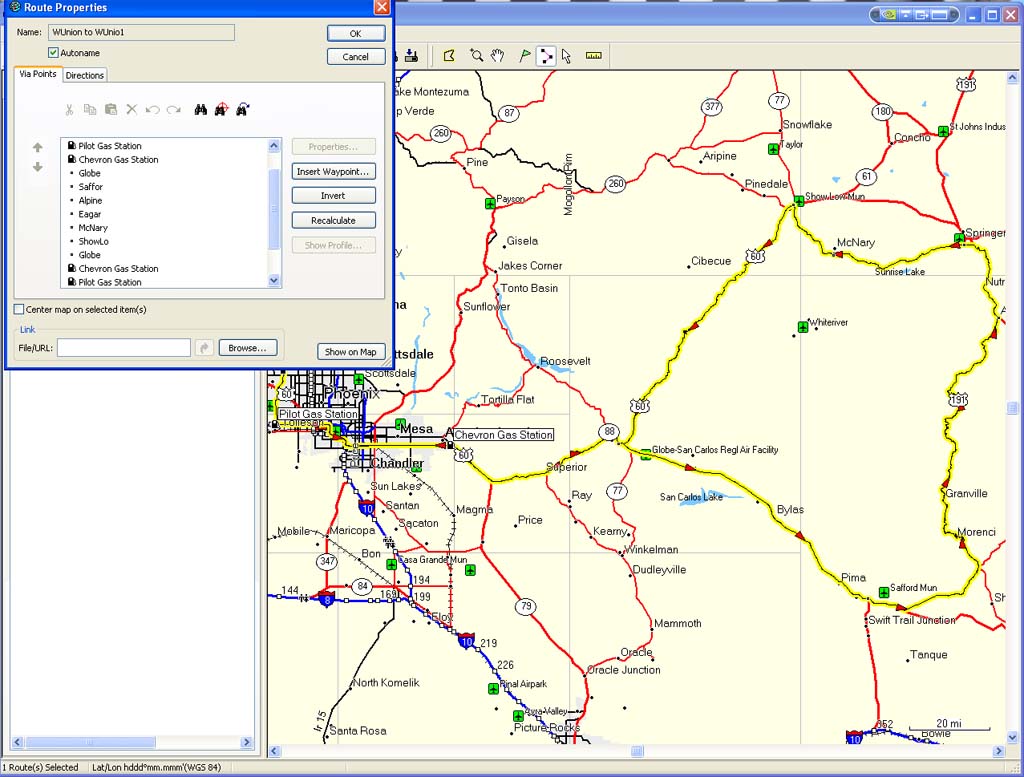Move the selected via point up with the up arrow
The height and width of the screenshot is (777, 1024).
pyautogui.click(x=38, y=148)
